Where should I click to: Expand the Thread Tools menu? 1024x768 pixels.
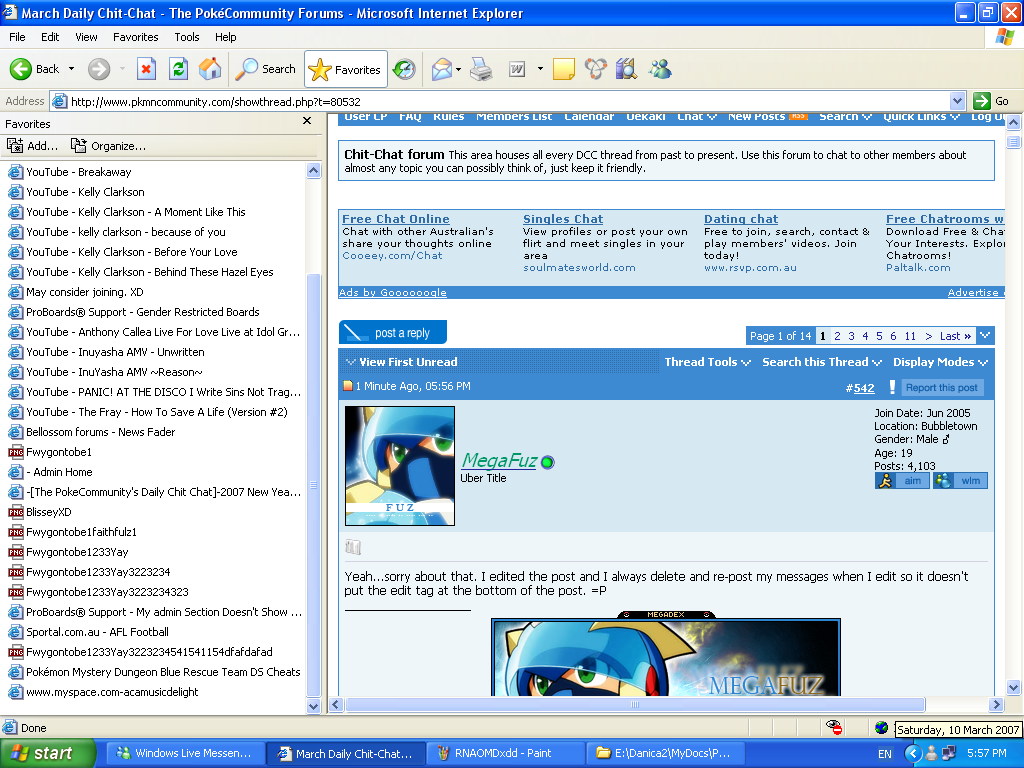707,362
